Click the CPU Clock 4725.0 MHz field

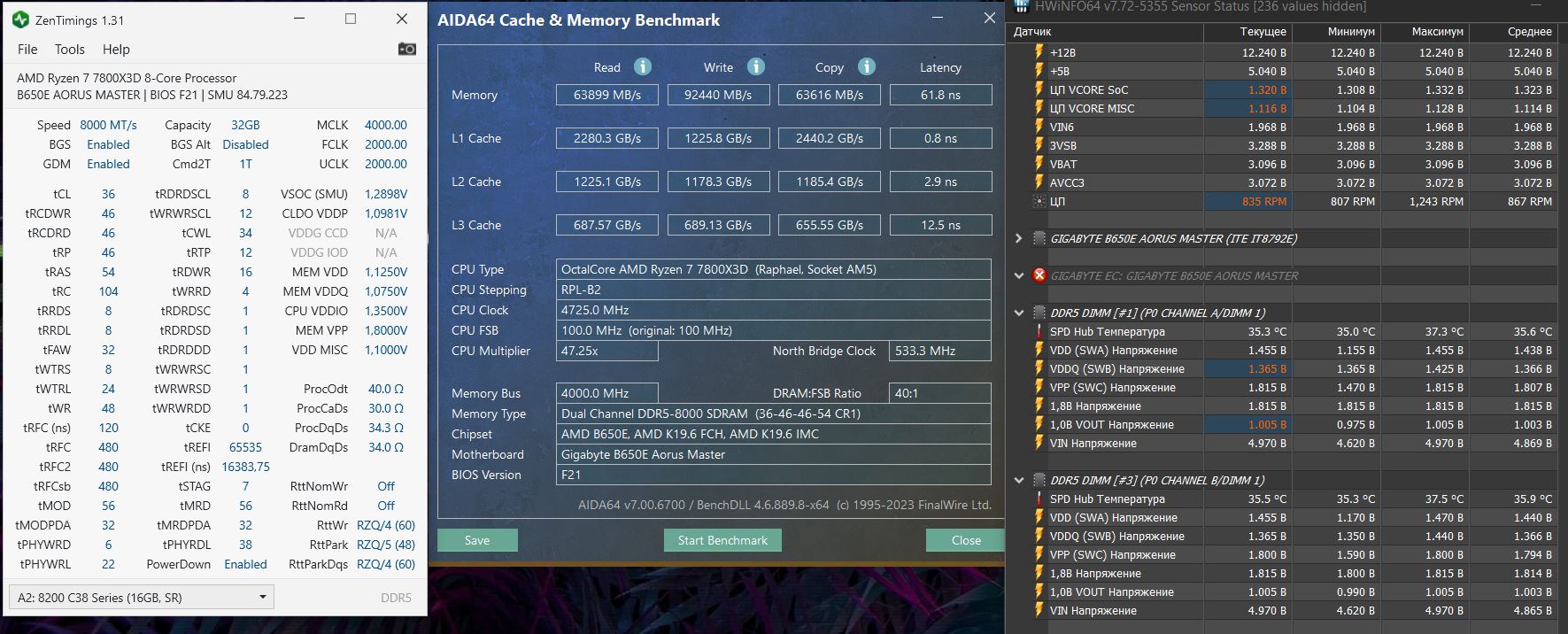tap(774, 310)
